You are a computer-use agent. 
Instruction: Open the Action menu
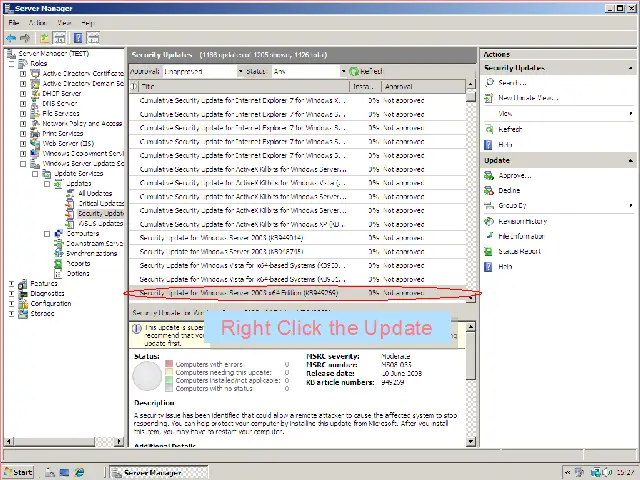coord(38,22)
